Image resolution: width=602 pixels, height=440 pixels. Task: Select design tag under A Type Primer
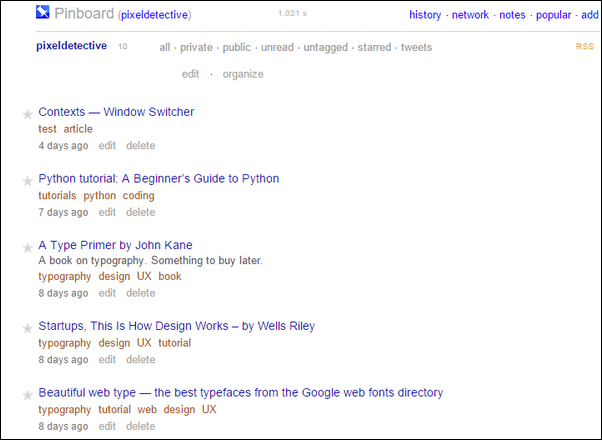(x=114, y=276)
